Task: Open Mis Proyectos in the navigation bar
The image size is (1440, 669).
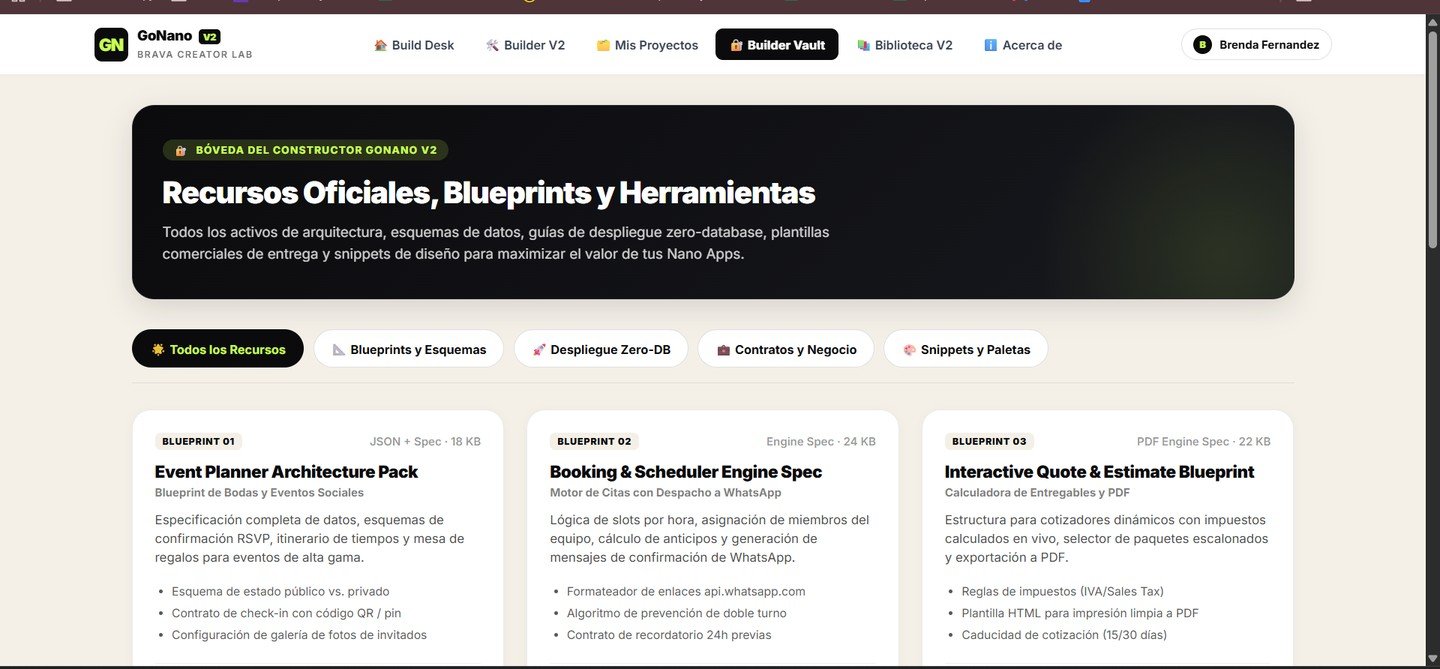Action: 647,44
